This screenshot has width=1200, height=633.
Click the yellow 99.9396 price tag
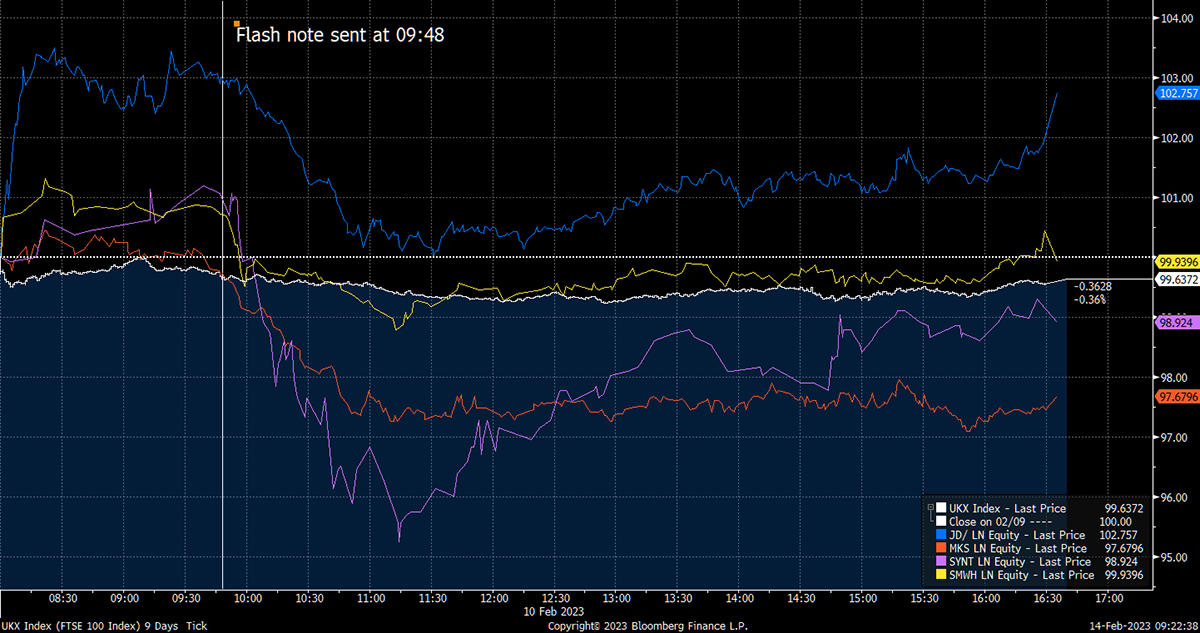point(1177,261)
